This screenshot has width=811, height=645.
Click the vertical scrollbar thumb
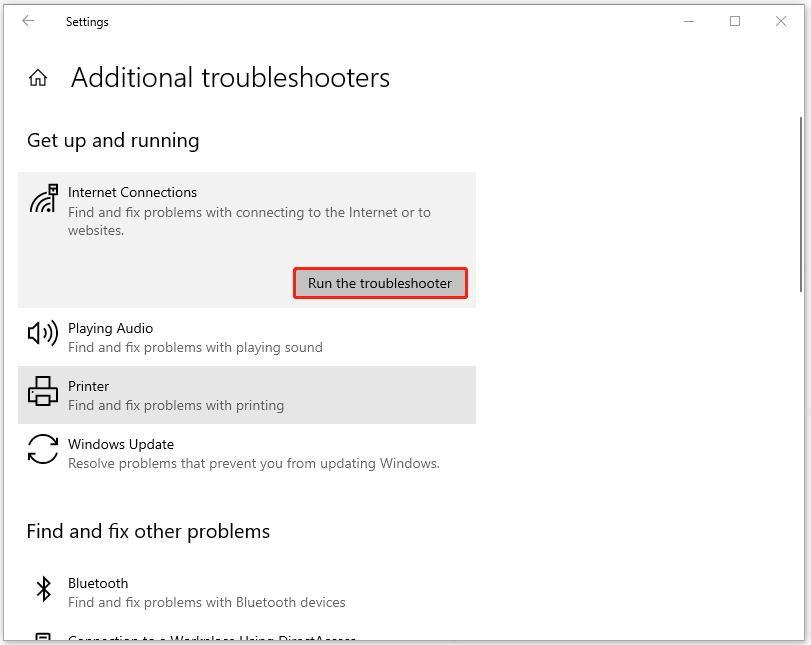tap(801, 204)
